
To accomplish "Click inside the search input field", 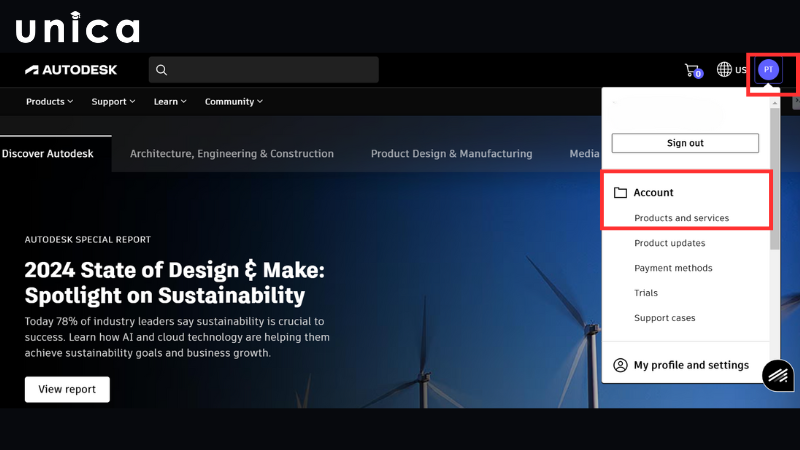I will point(264,70).
